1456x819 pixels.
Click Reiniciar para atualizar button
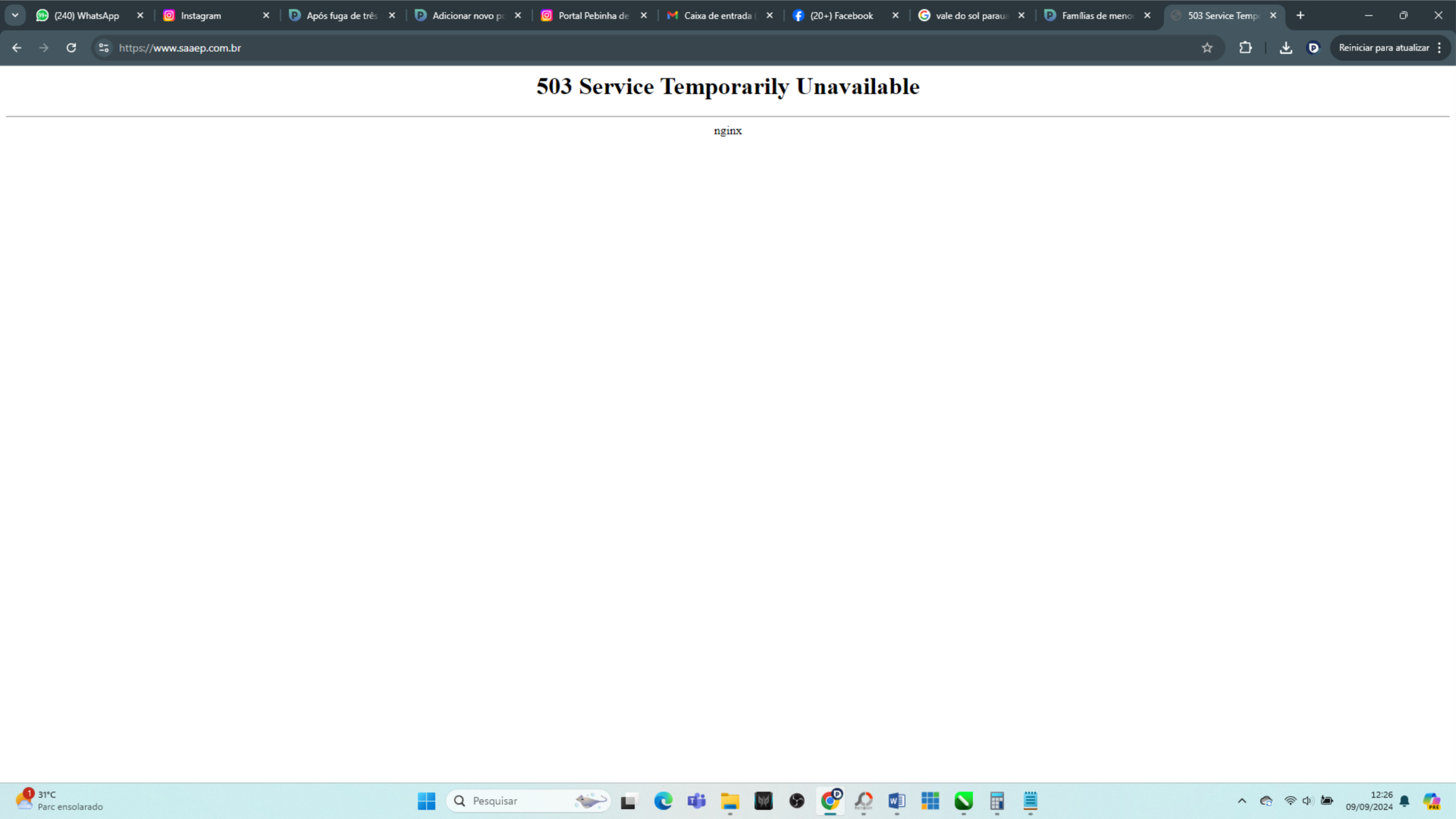1383,48
